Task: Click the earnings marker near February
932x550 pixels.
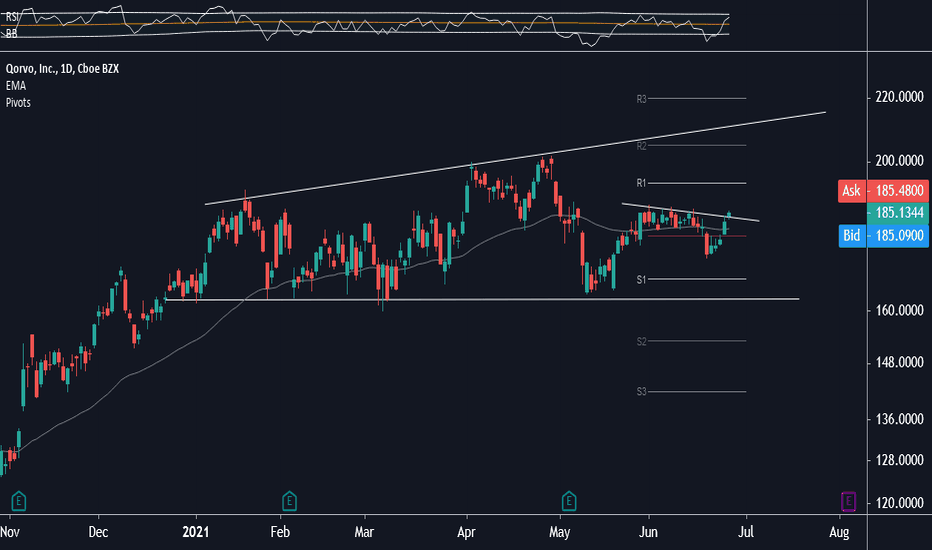Action: click(x=289, y=501)
